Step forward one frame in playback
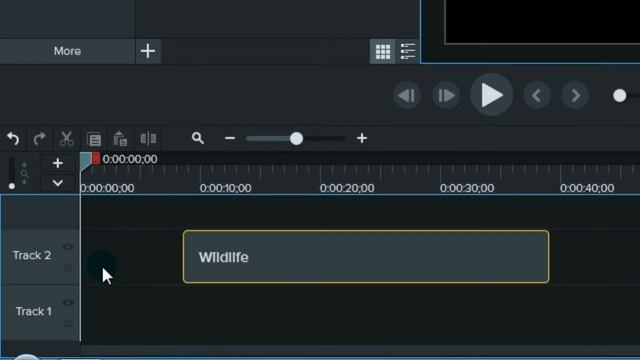 coord(446,96)
